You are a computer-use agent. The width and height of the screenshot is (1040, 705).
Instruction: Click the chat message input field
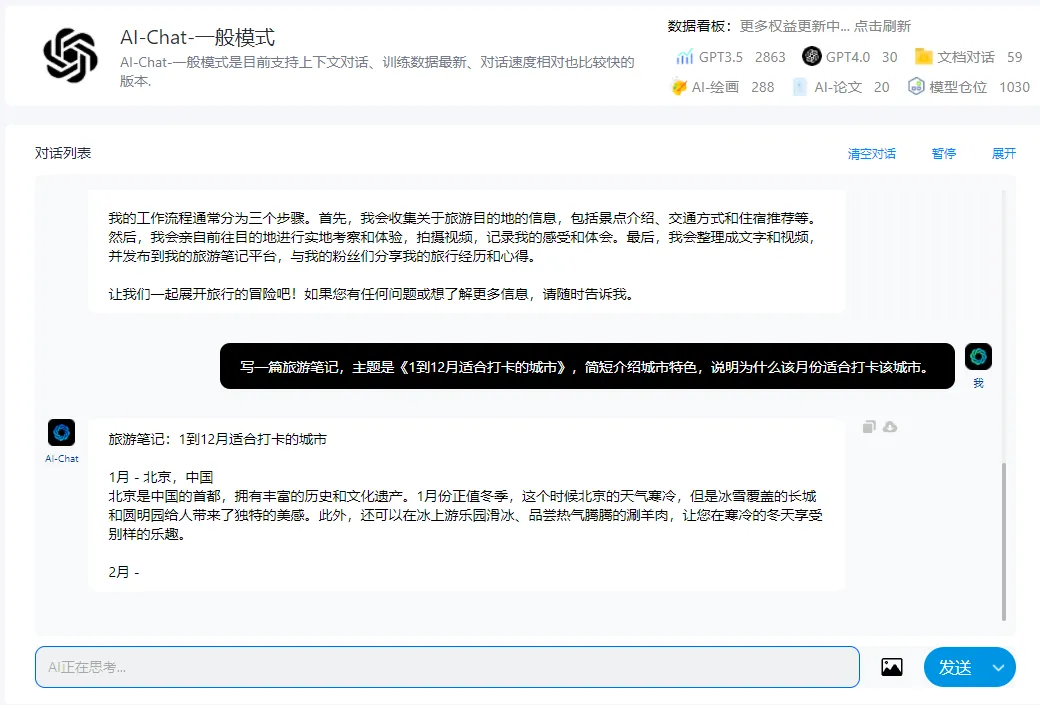click(446, 667)
